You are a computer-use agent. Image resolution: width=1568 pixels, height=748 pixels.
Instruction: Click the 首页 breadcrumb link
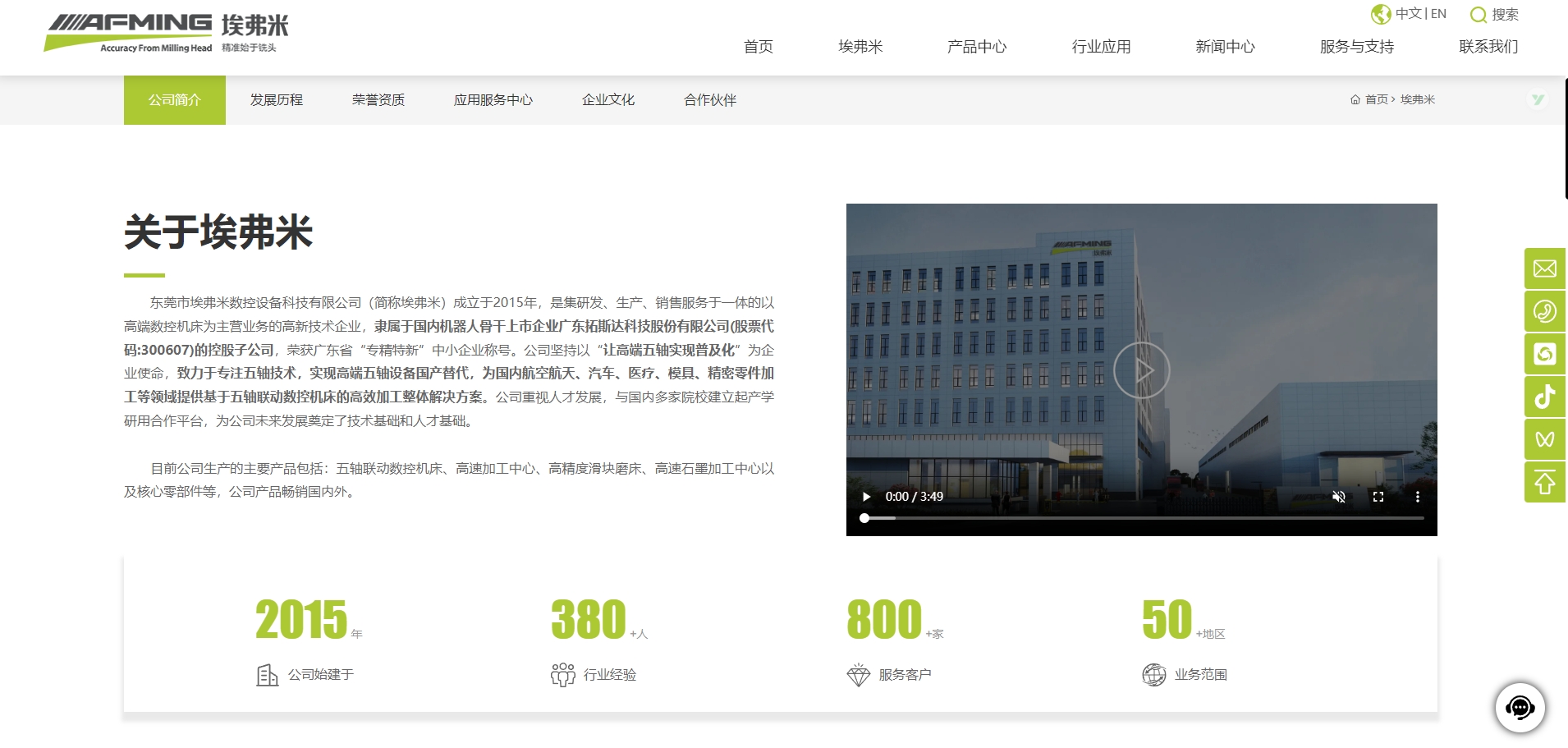point(1375,99)
